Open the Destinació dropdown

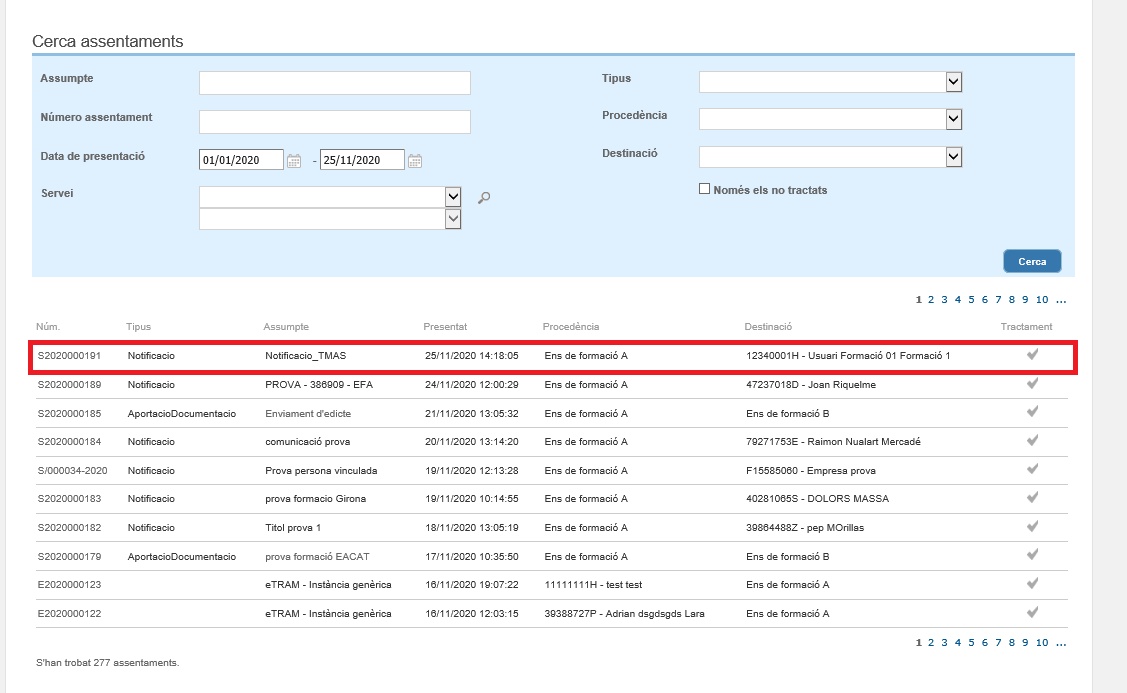point(953,157)
